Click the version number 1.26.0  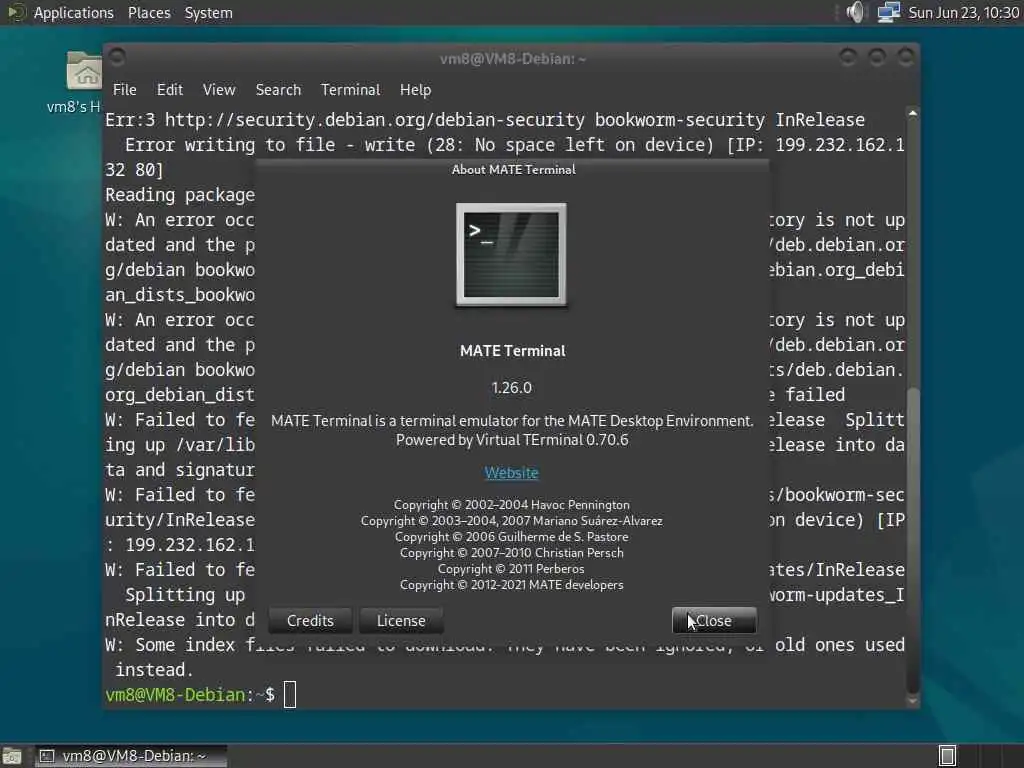pos(511,387)
